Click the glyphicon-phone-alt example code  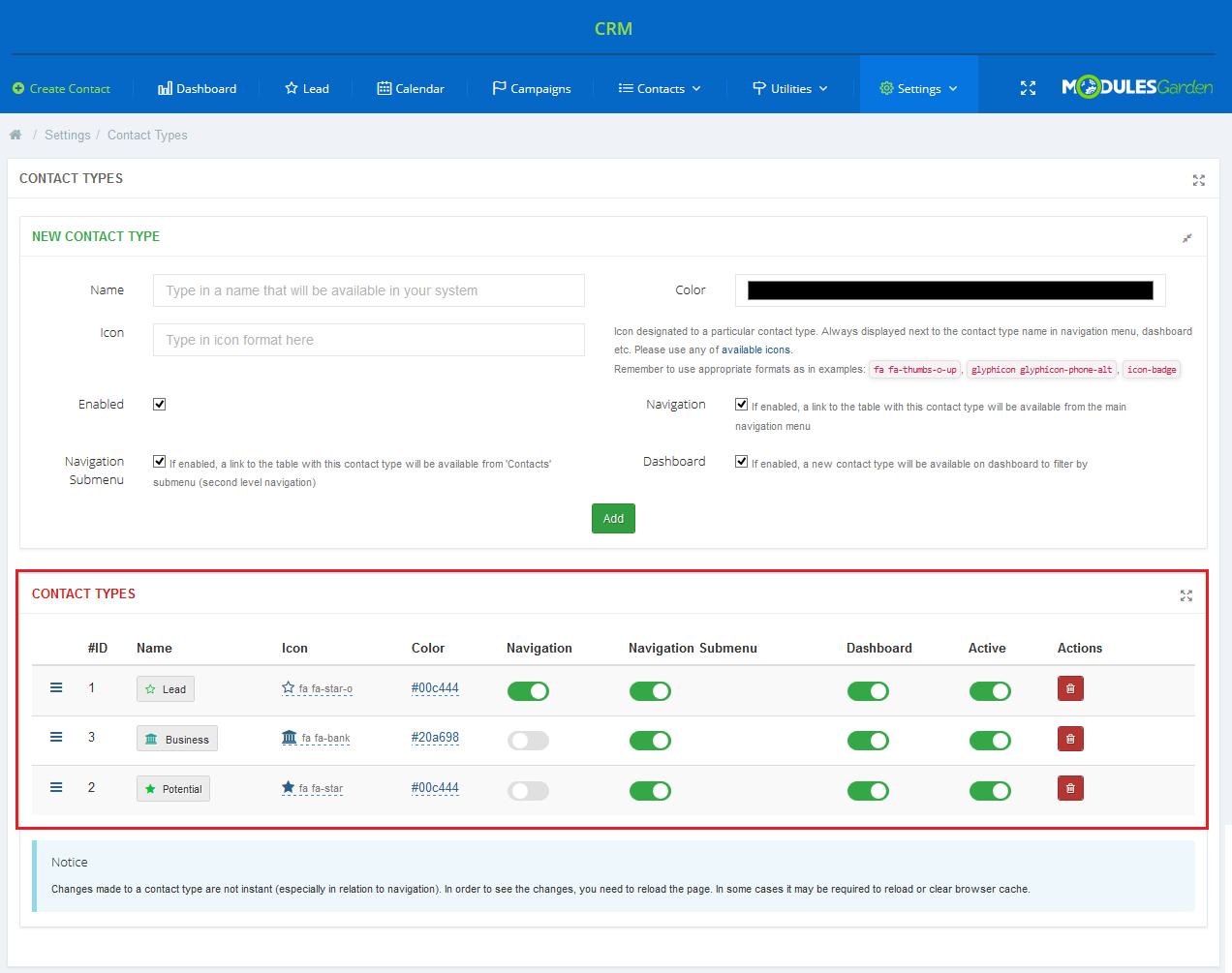pos(1042,370)
